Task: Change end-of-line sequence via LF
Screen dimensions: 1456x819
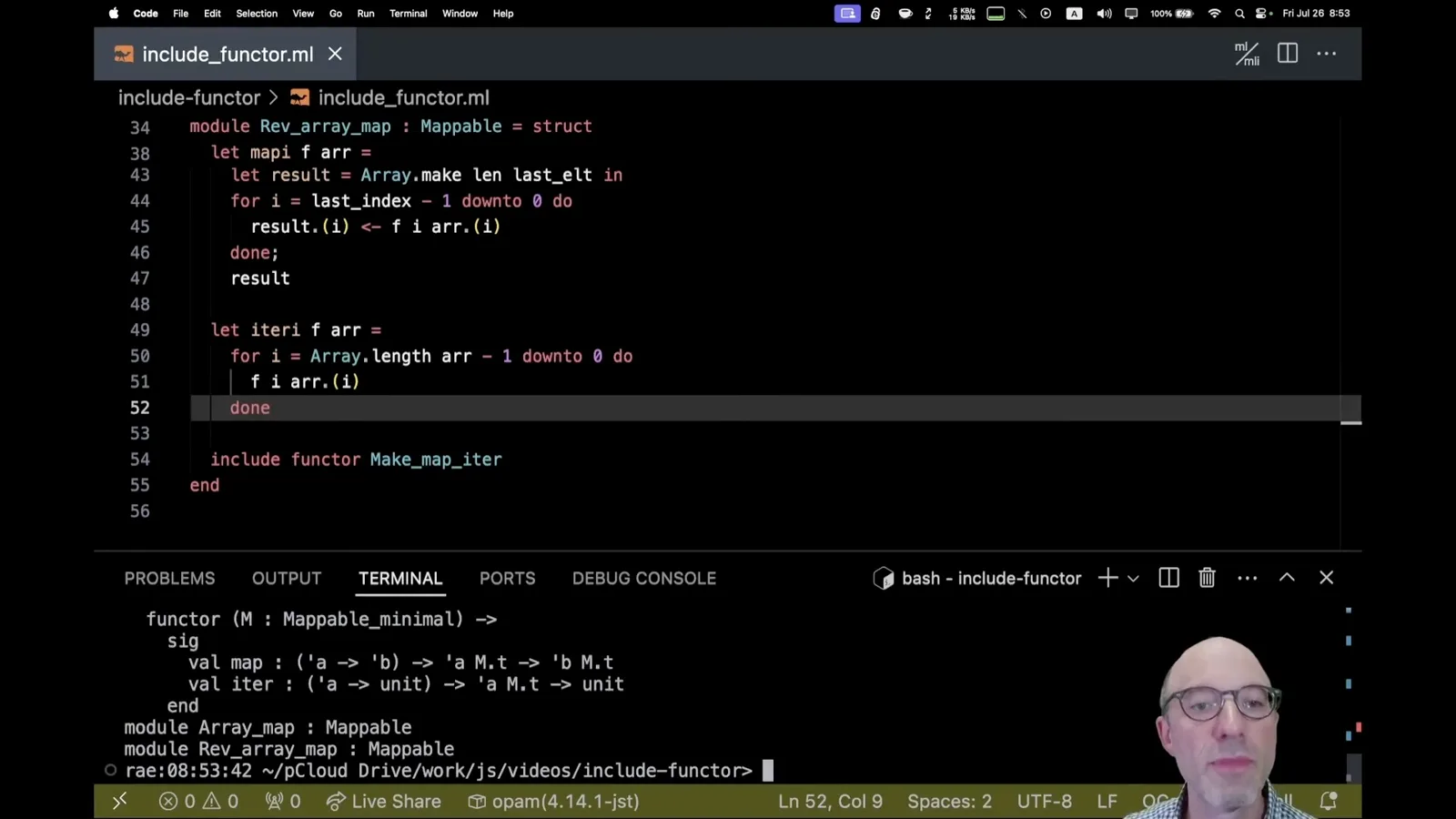Action: click(1107, 801)
